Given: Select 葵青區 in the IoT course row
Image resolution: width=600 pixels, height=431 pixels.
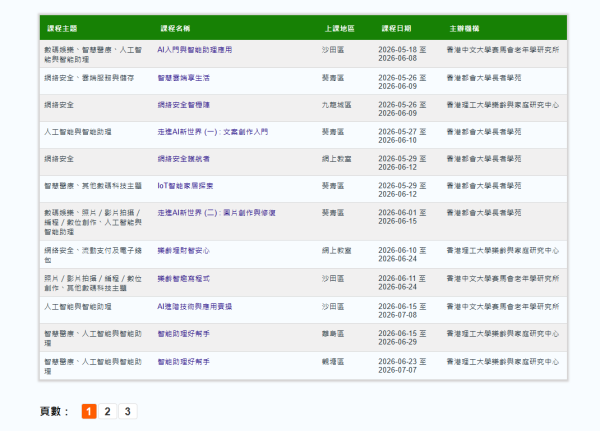Looking at the screenshot, I should 333,186.
